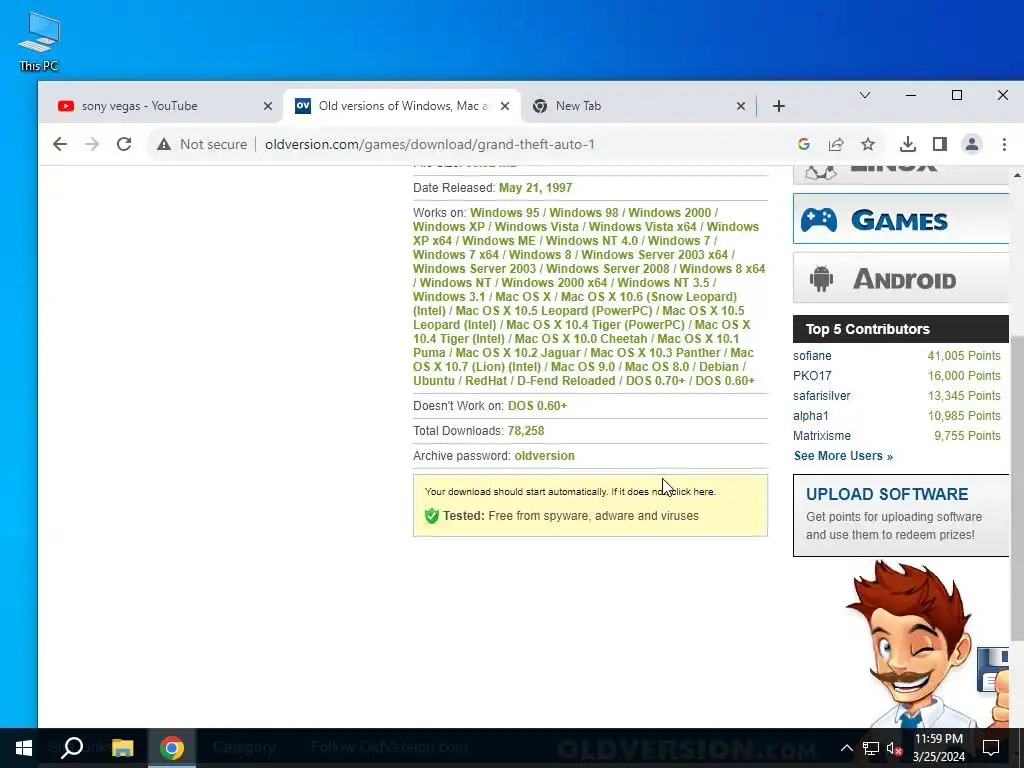This screenshot has height=768, width=1024.
Task: Open the notification center icon
Action: (991, 748)
